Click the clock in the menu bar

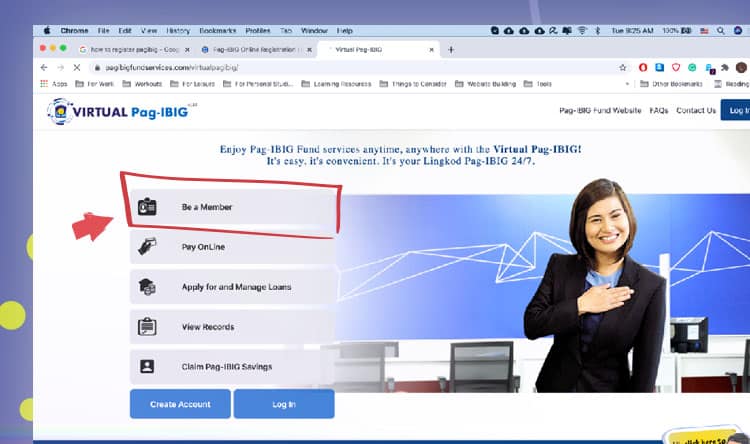(632, 30)
